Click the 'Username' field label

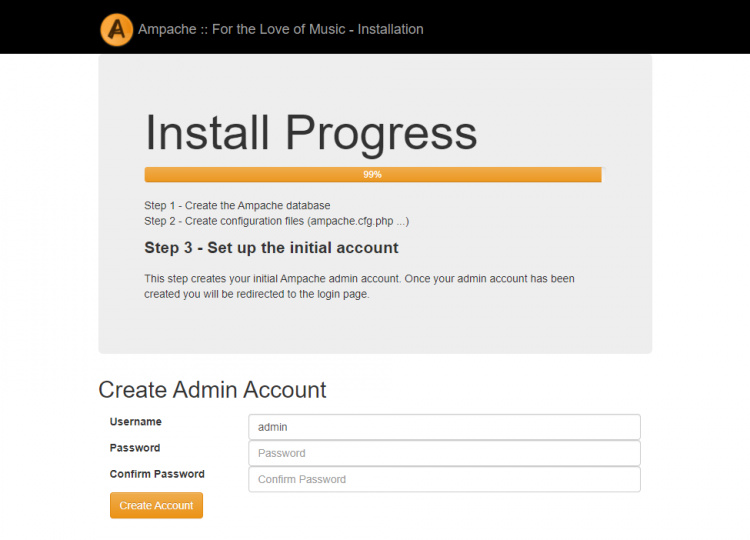tap(136, 422)
